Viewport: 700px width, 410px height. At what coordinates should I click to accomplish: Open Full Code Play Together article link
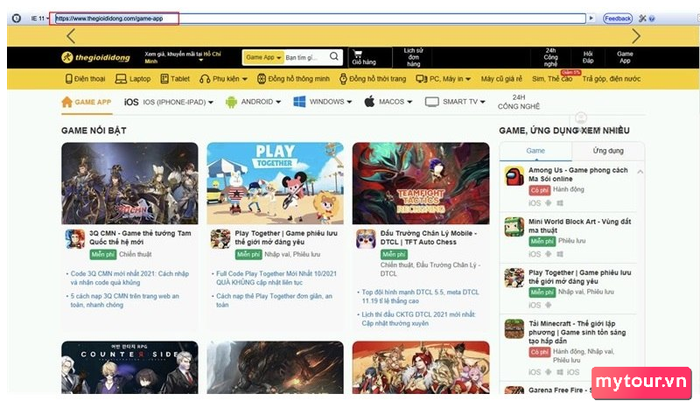click(276, 278)
